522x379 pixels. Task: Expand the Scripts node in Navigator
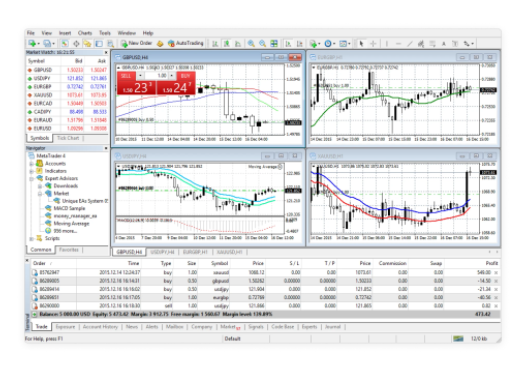(32, 238)
